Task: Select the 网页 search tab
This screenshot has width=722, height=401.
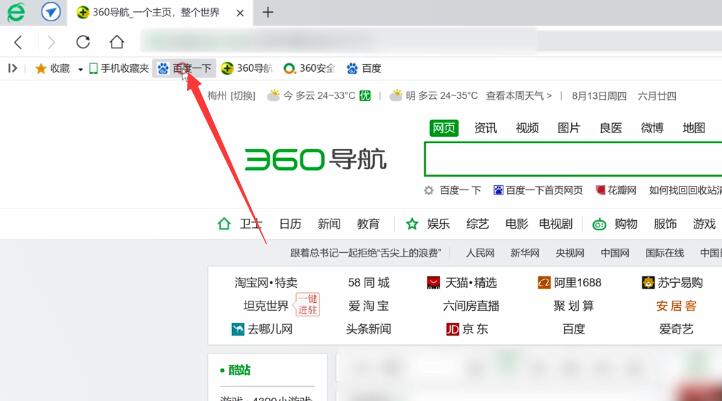Action: tap(444, 128)
